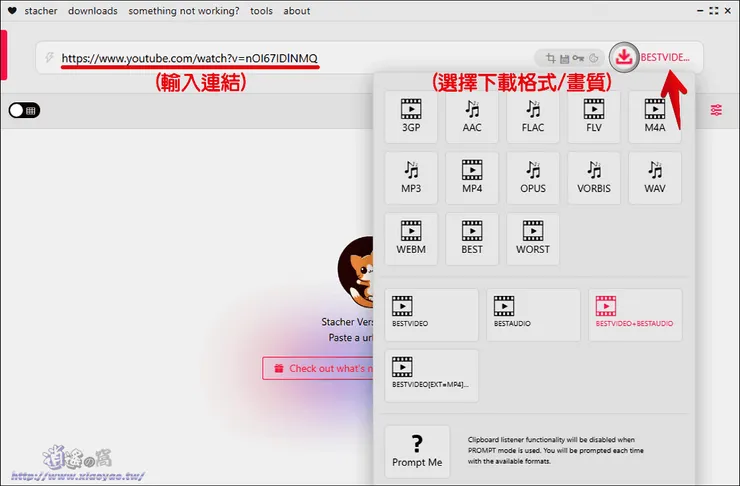The height and width of the screenshot is (486, 740).
Task: Choose the BESTVIDEO+BESTAUDIO option
Action: (635, 315)
